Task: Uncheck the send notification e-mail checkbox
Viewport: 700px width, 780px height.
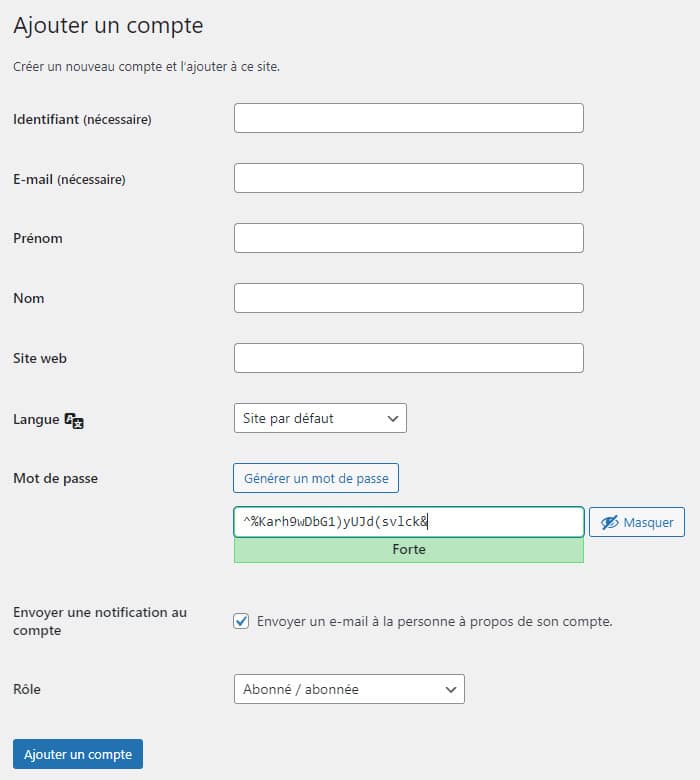Action: coord(241,621)
